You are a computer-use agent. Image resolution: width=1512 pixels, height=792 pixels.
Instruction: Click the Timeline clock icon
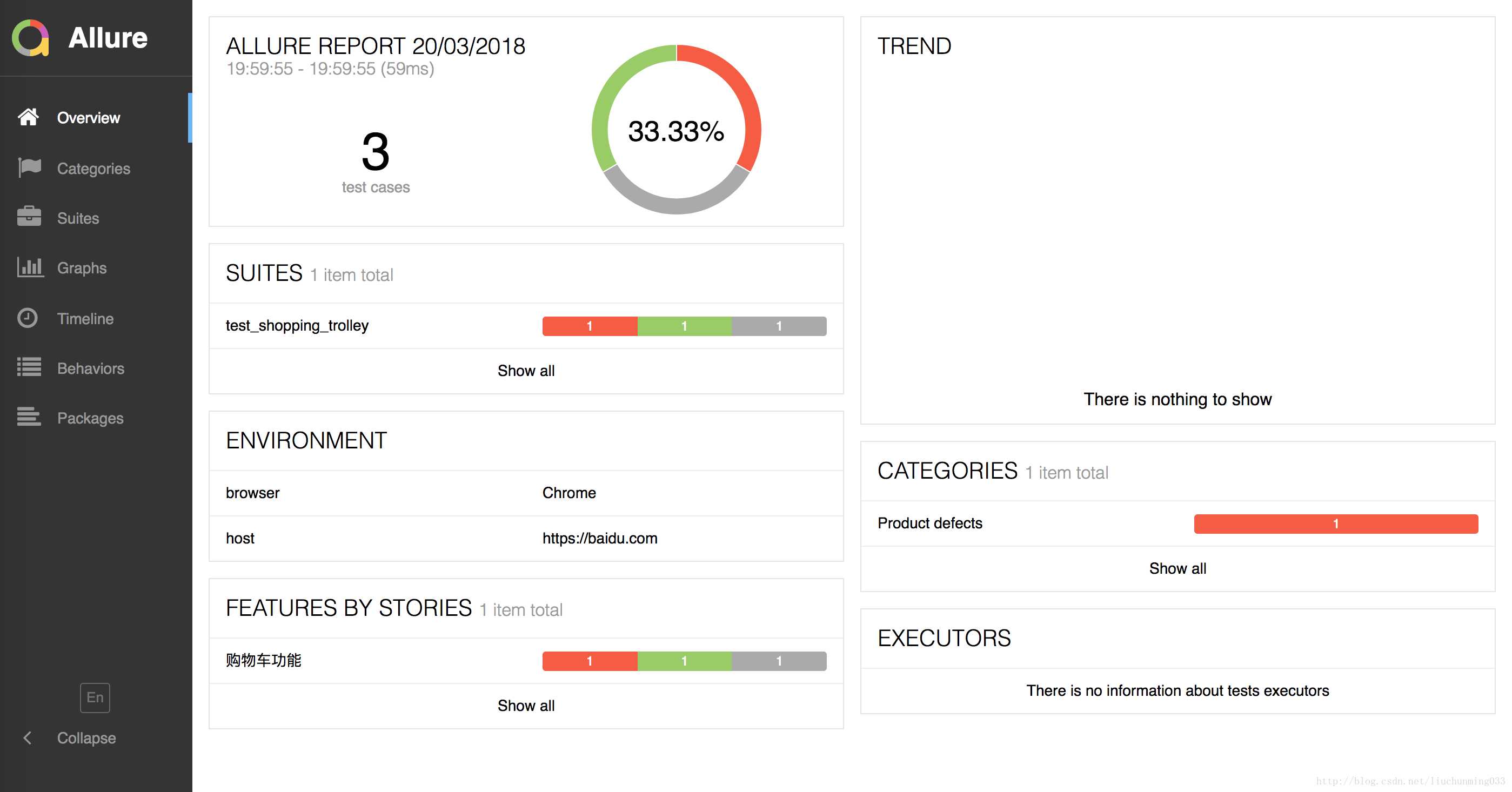28,318
